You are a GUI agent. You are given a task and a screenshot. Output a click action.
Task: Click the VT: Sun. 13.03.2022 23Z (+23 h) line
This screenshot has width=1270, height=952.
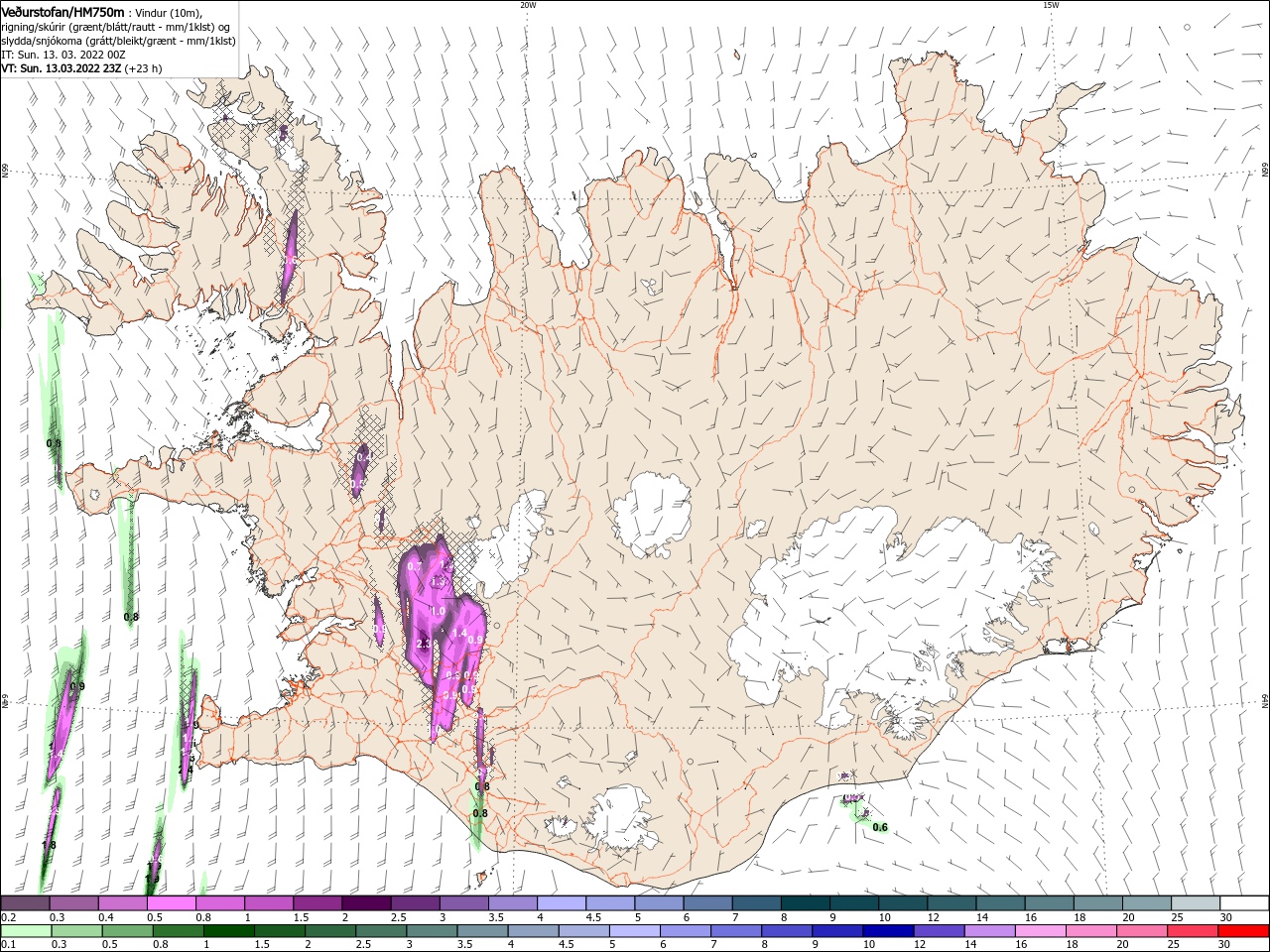tap(81, 68)
